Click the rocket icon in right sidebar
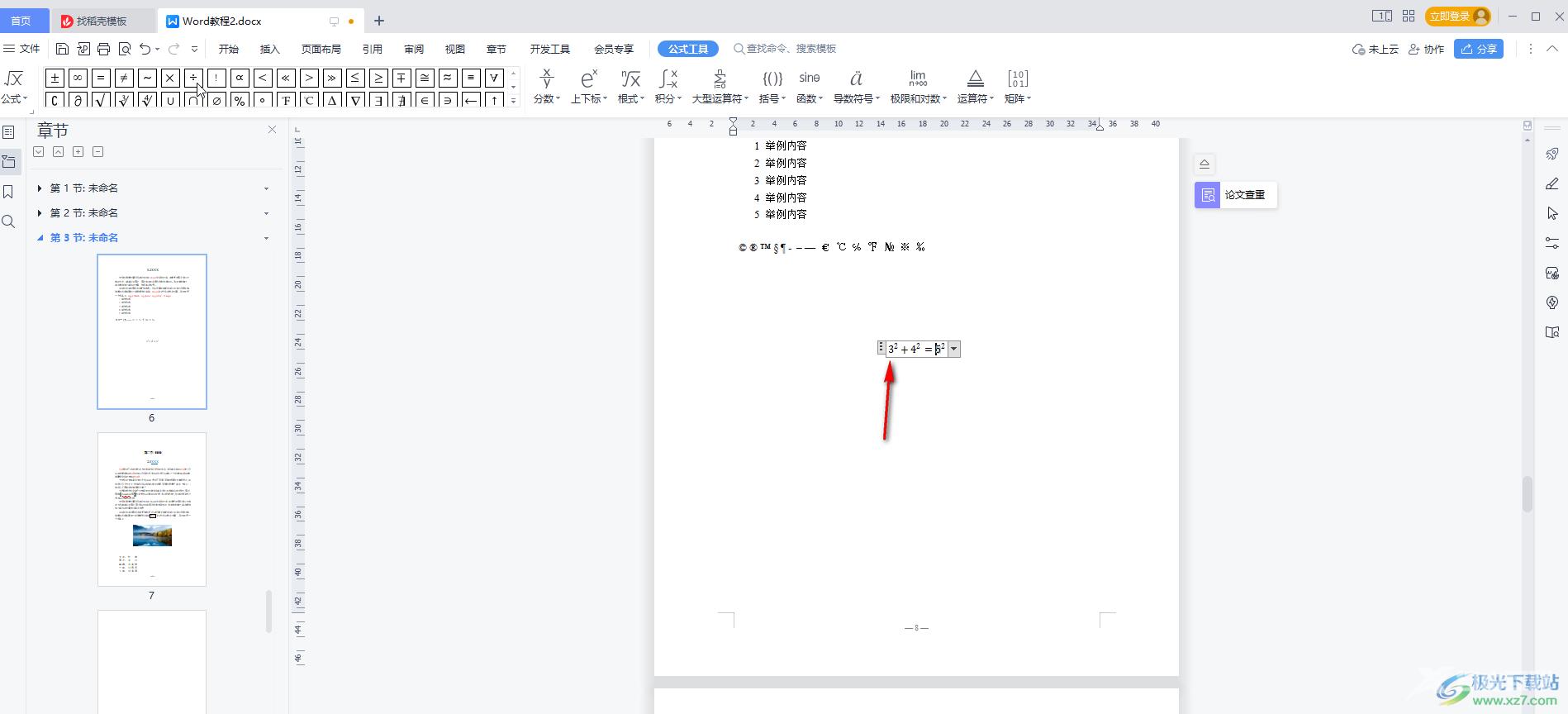 [x=1552, y=154]
